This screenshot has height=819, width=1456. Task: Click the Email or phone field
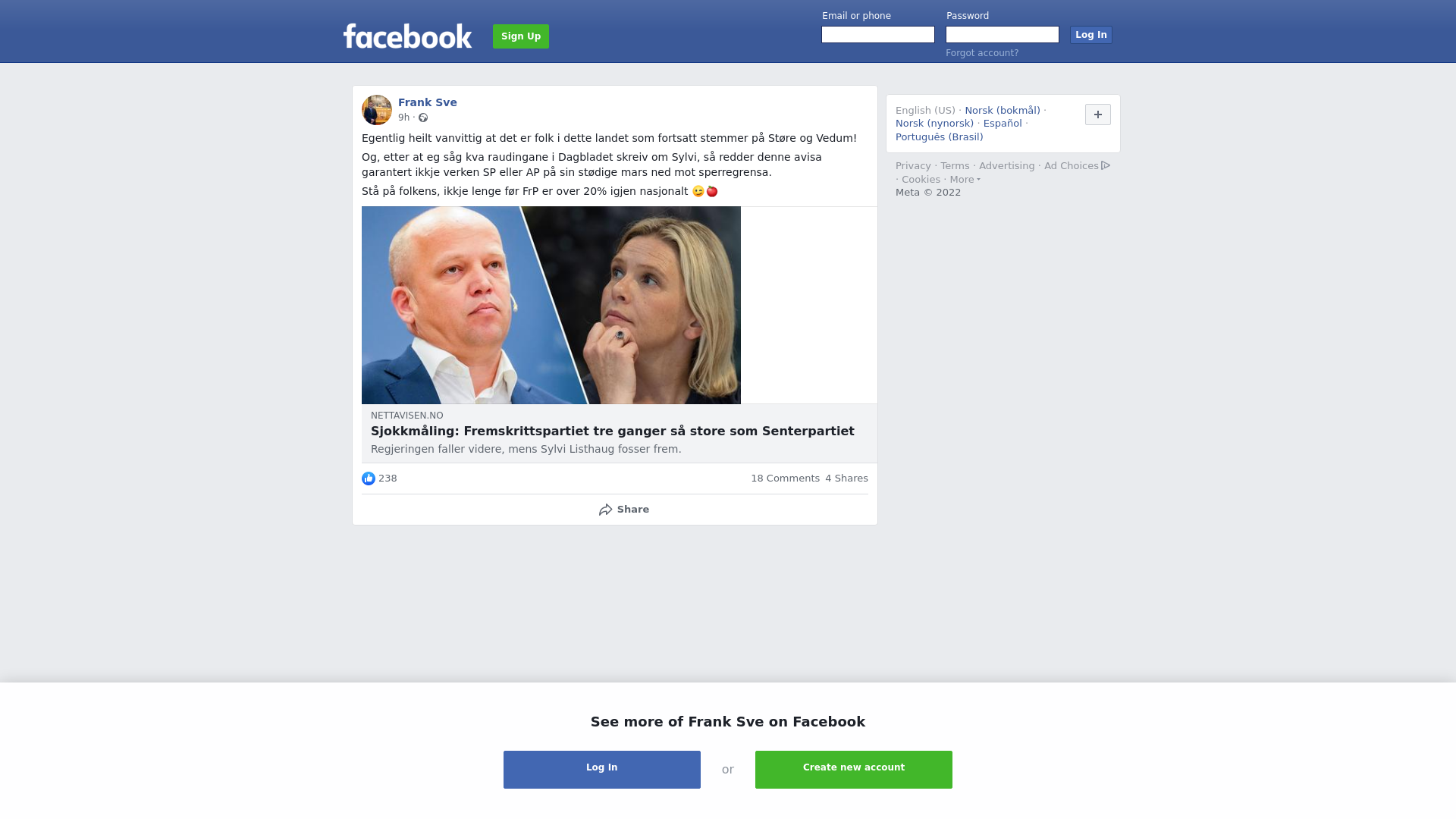(x=878, y=35)
